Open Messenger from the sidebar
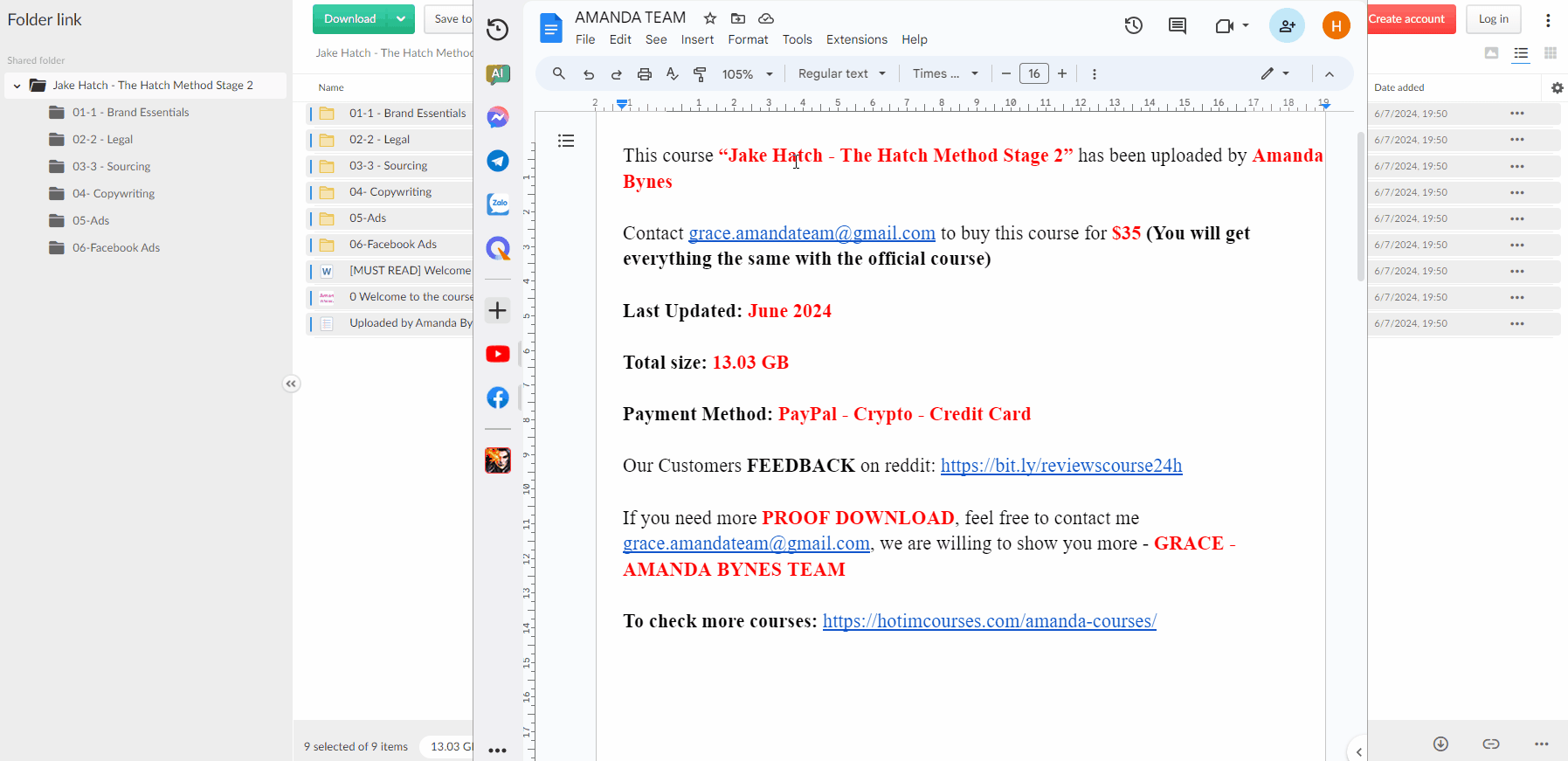This screenshot has height=761, width=1568. [498, 117]
